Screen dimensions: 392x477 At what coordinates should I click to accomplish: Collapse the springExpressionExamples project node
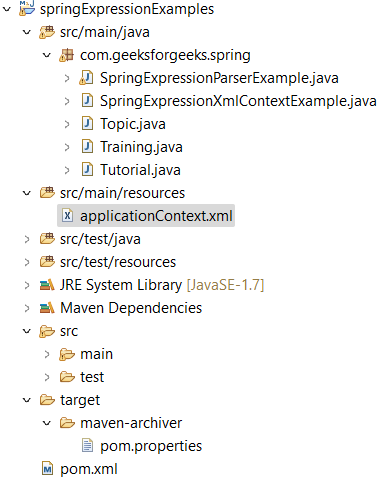click(7, 9)
